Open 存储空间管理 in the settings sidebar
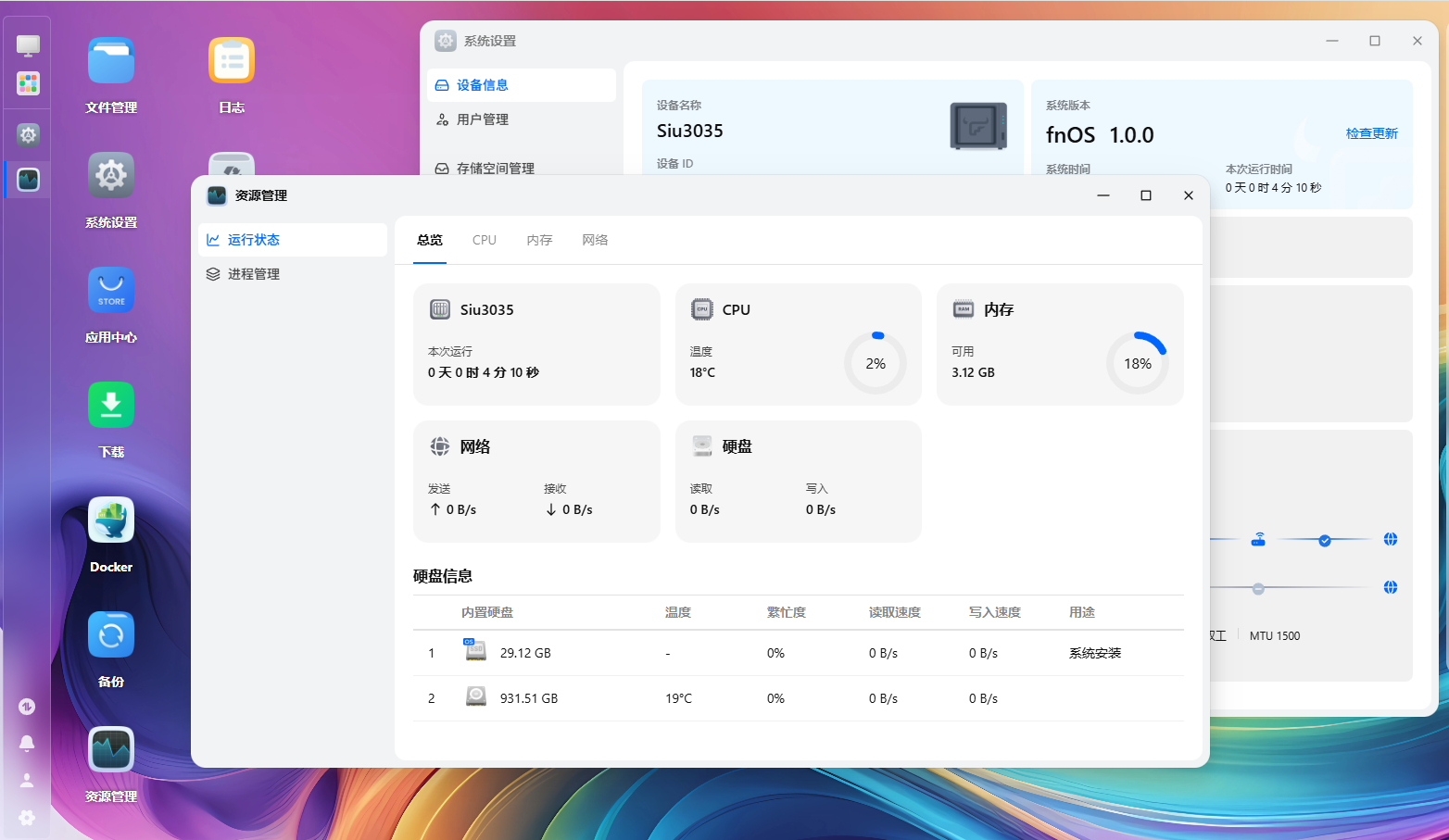The height and width of the screenshot is (840, 1449). [x=495, y=168]
